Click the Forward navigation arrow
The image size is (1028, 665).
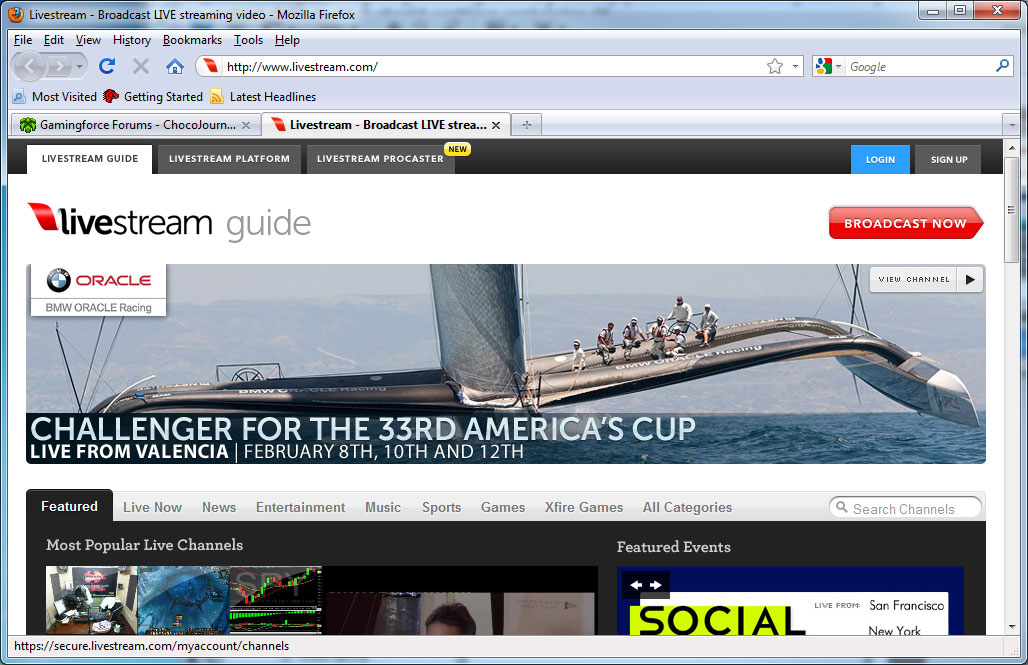coord(60,66)
